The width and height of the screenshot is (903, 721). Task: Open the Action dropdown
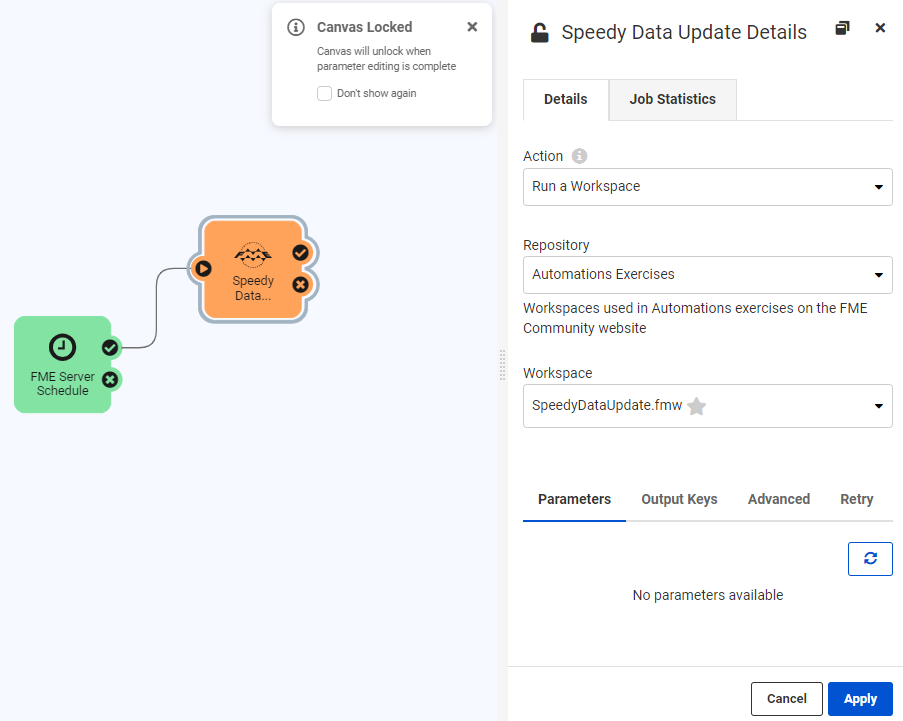click(x=707, y=187)
